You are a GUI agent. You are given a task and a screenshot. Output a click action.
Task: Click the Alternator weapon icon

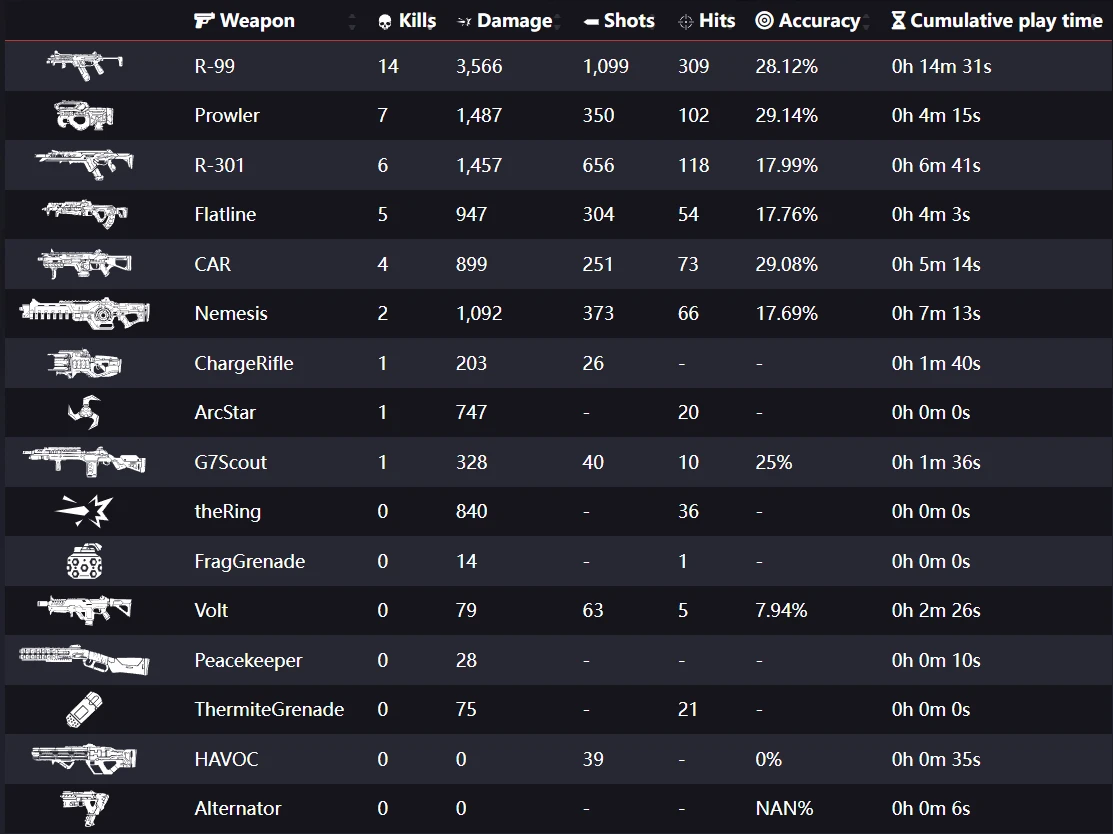pyautogui.click(x=84, y=807)
